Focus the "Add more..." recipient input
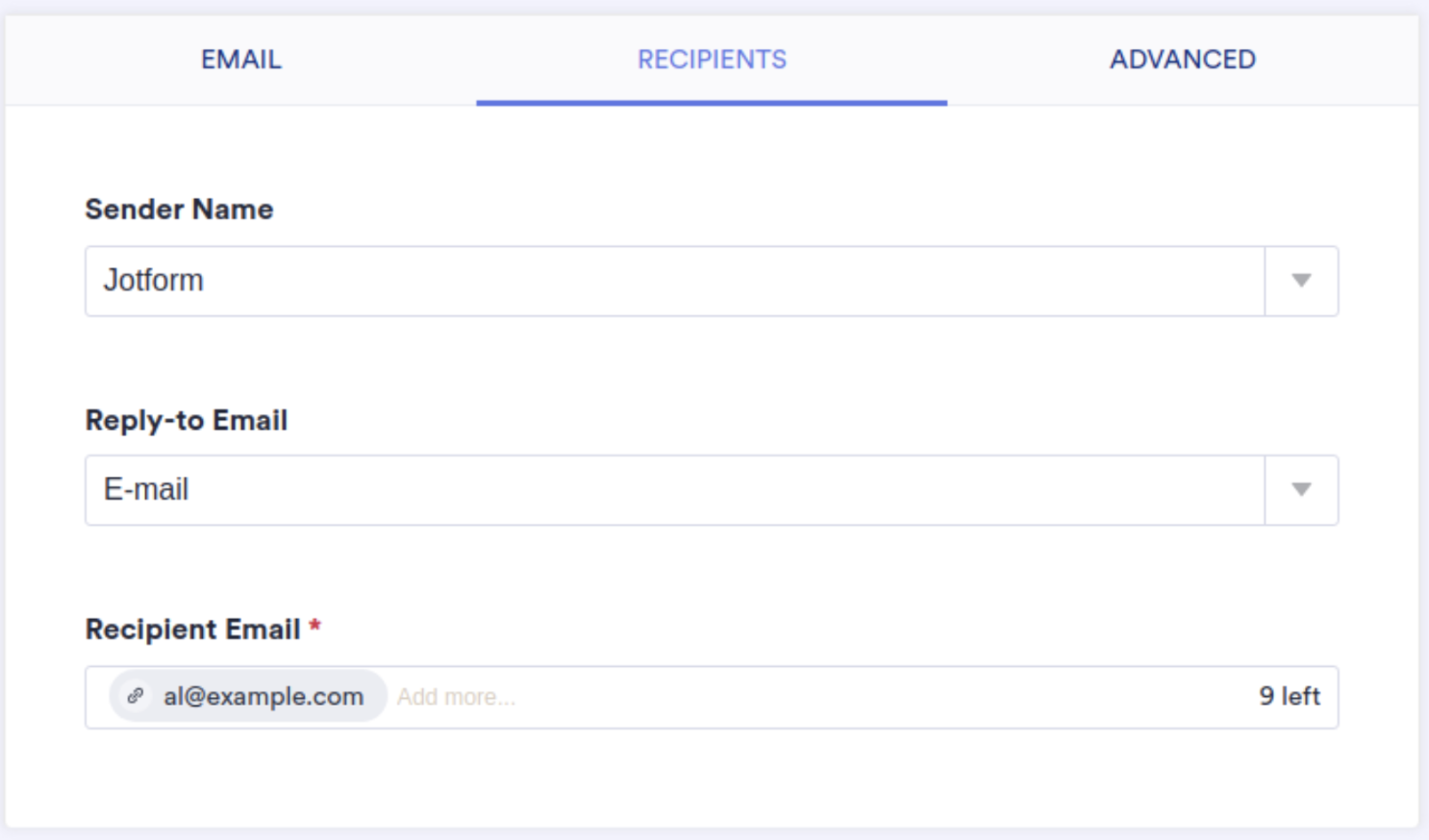The height and width of the screenshot is (840, 1429). 457,697
